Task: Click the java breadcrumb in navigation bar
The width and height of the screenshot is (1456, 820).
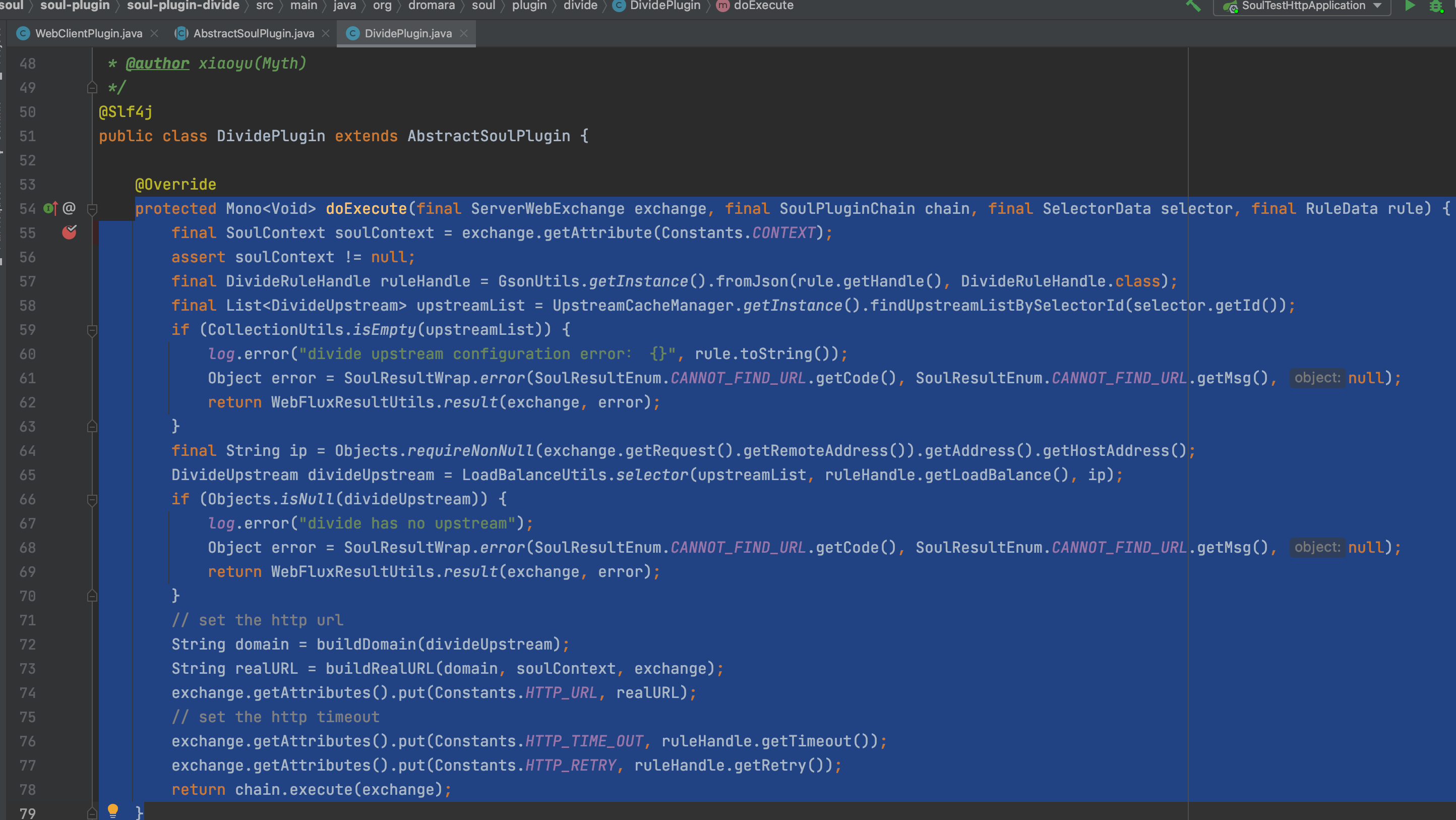Action: pyautogui.click(x=345, y=6)
